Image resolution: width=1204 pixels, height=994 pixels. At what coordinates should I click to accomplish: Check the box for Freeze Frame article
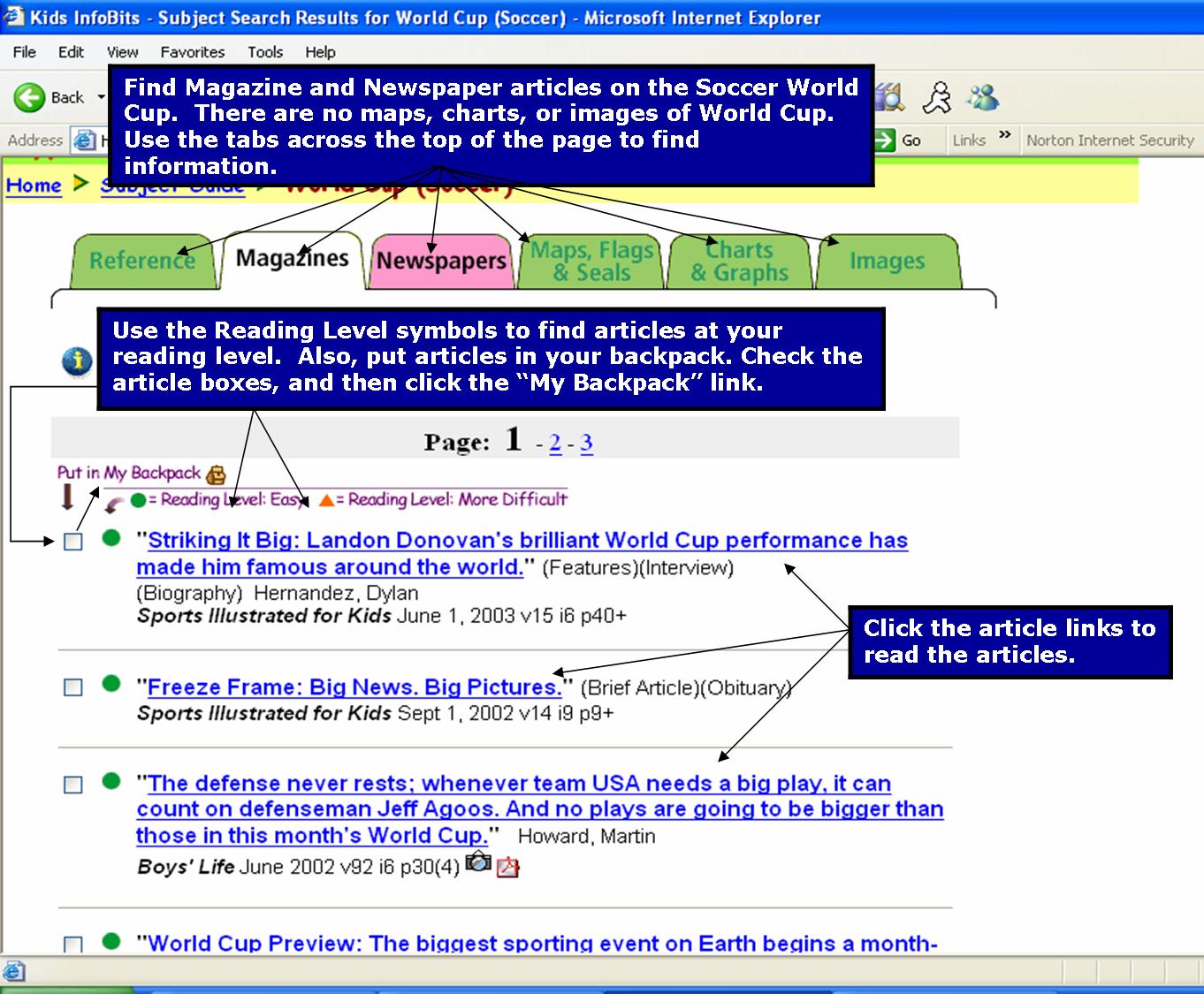point(73,687)
